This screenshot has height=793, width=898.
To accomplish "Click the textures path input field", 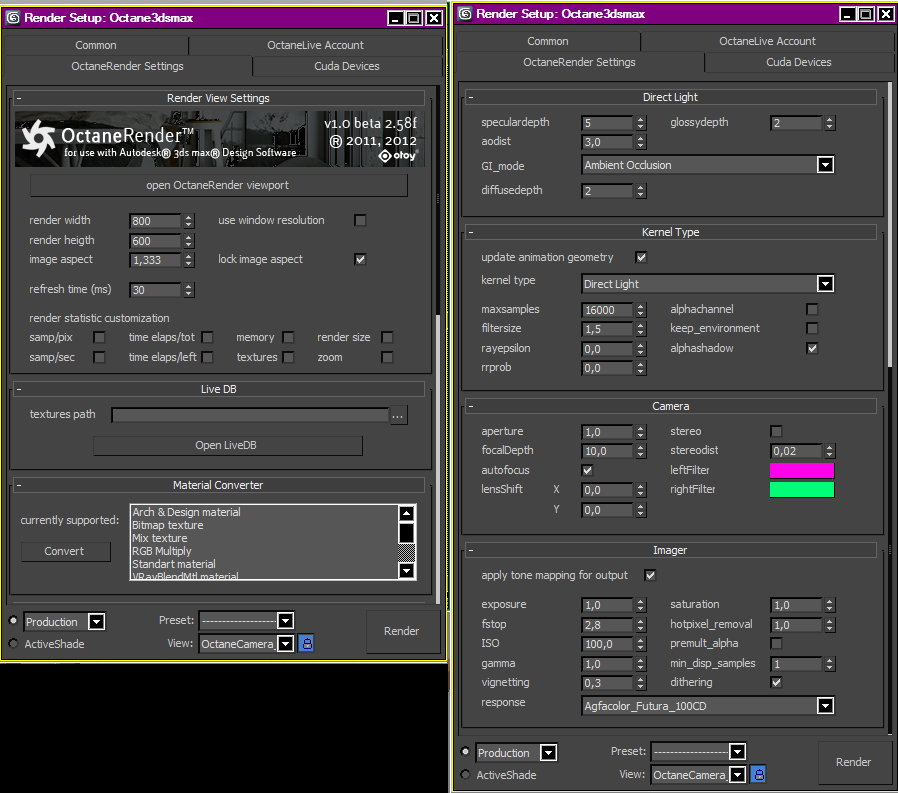I will point(250,416).
